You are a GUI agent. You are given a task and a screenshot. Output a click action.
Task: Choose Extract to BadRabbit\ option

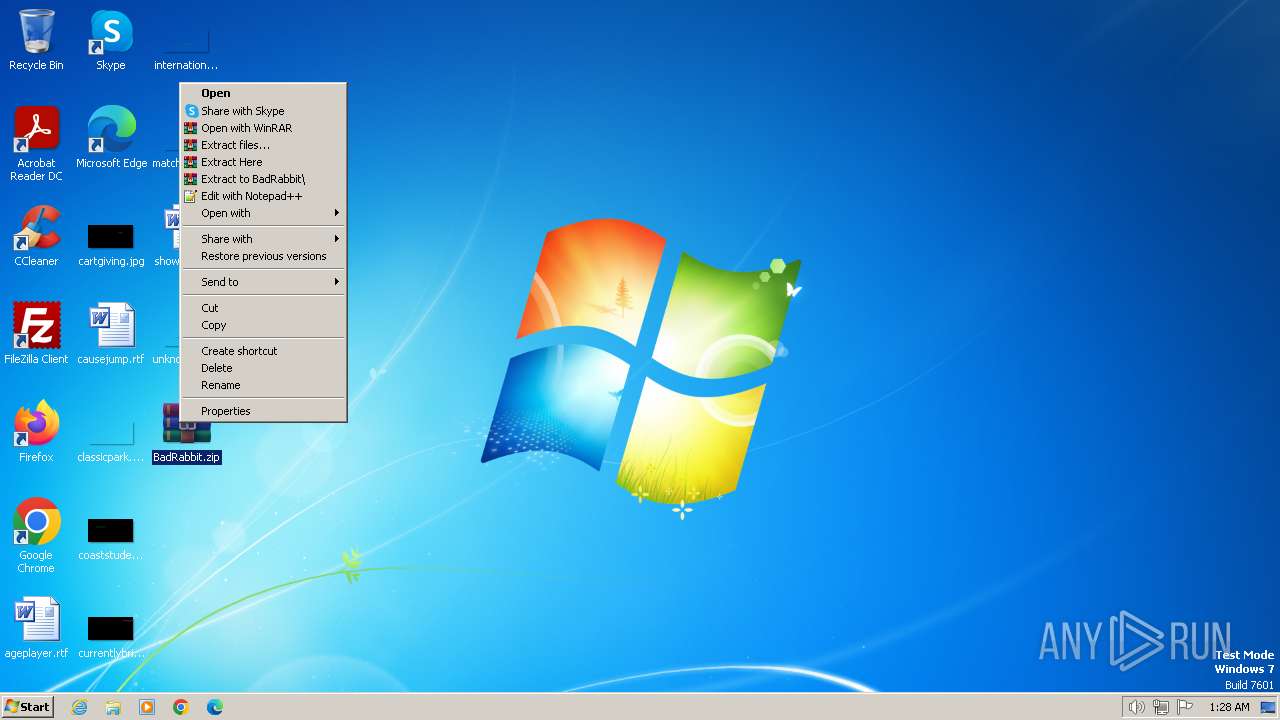263,179
